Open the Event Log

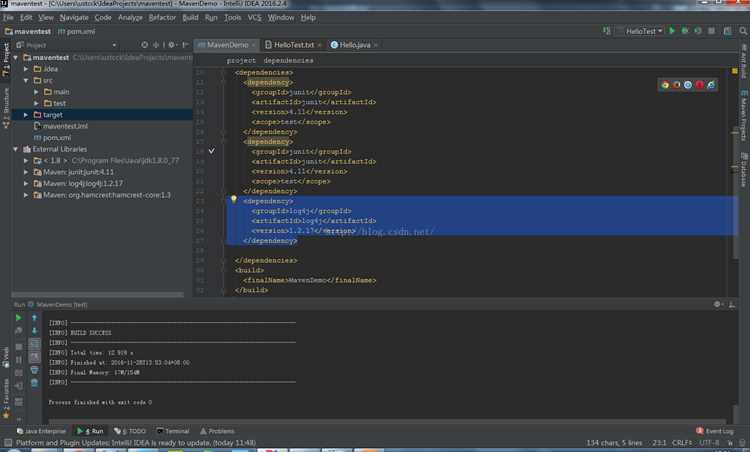(x=715, y=431)
